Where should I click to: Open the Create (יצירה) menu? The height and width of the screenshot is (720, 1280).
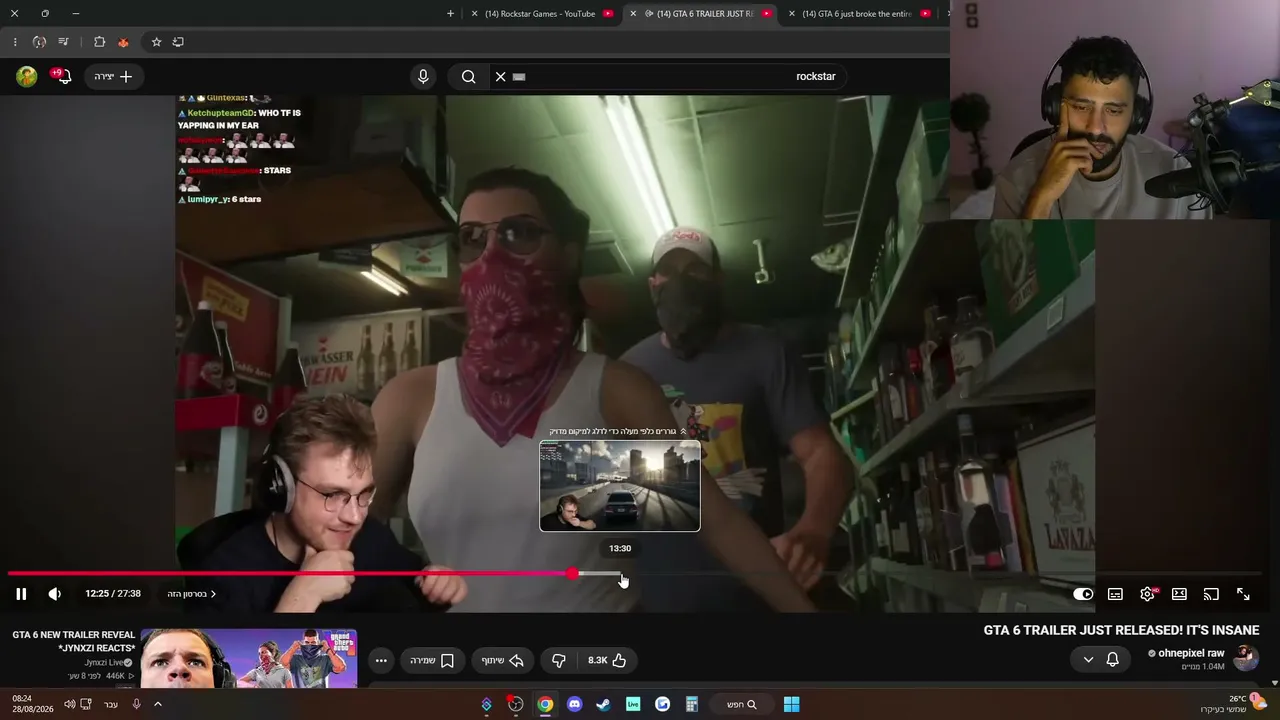coord(113,76)
